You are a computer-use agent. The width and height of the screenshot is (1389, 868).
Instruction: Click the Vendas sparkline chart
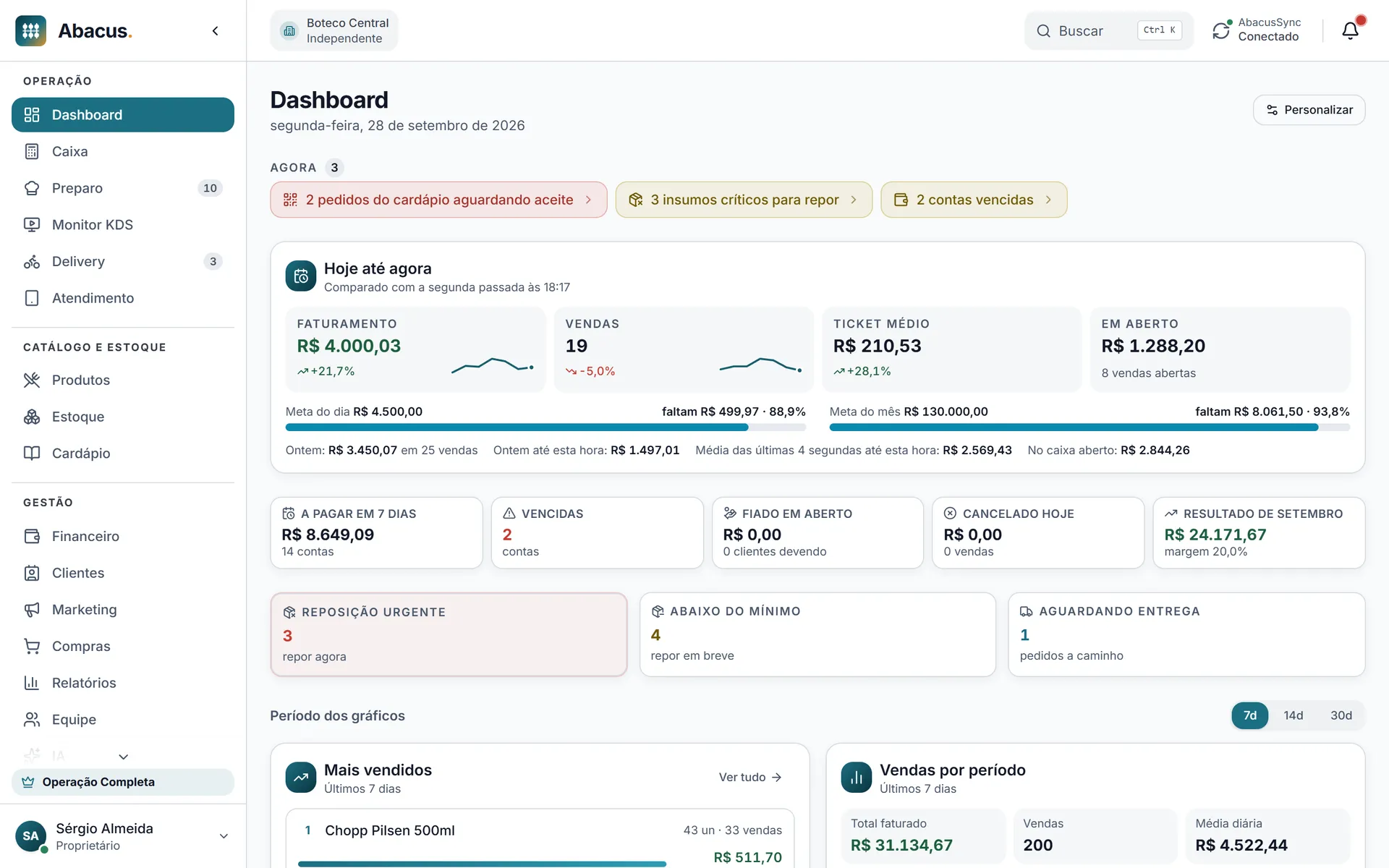[760, 365]
